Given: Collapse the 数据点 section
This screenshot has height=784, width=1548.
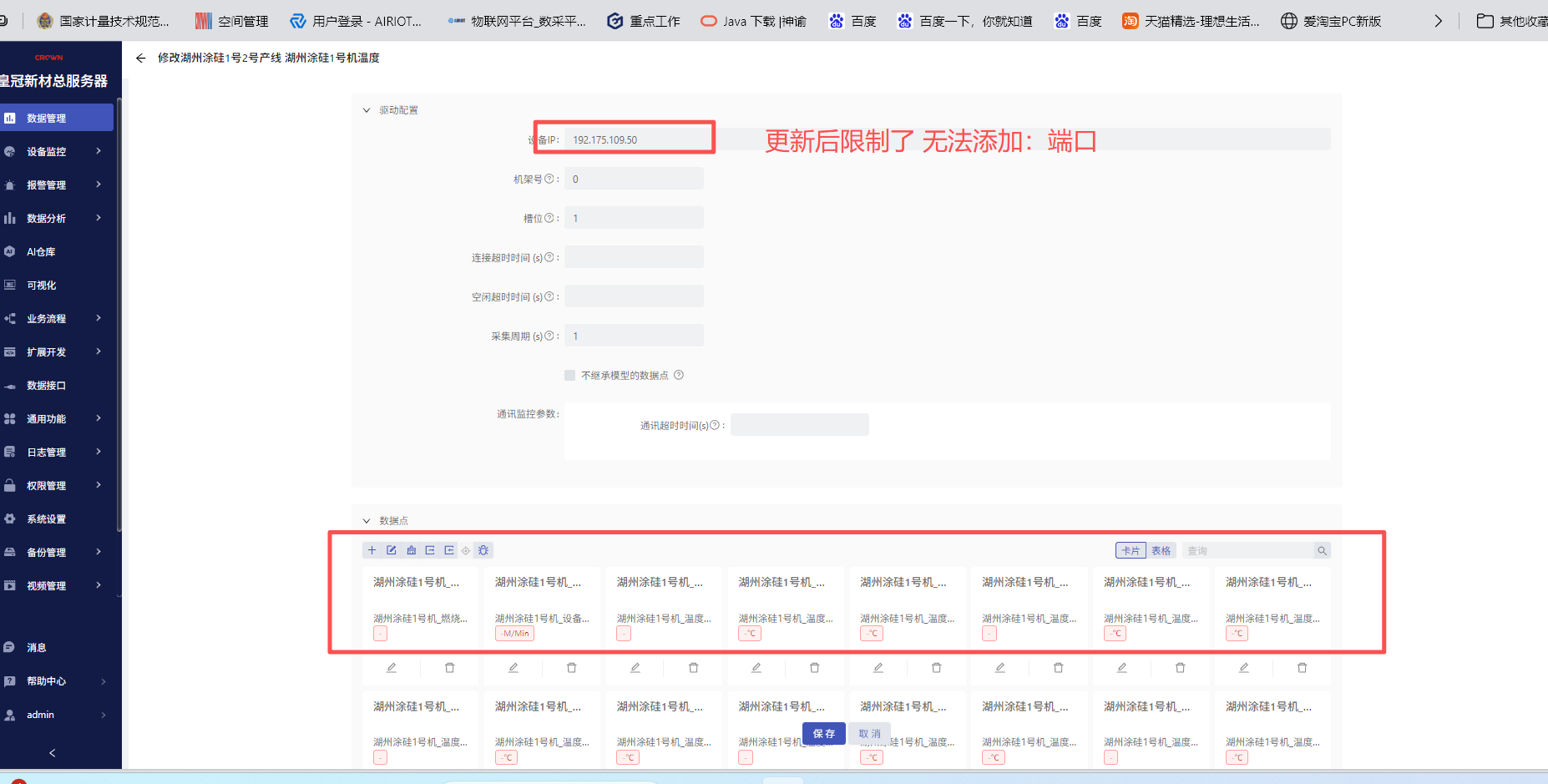Looking at the screenshot, I should (x=367, y=521).
